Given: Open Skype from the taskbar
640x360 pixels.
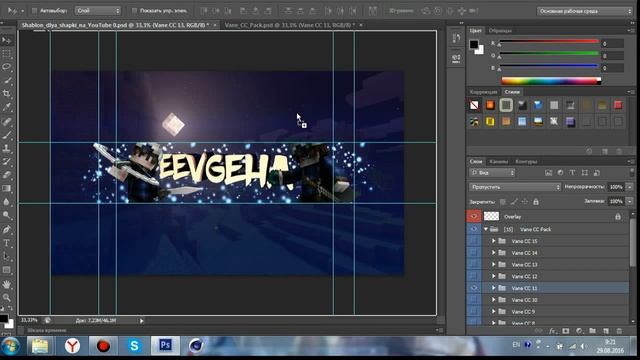Looking at the screenshot, I should coord(134,346).
